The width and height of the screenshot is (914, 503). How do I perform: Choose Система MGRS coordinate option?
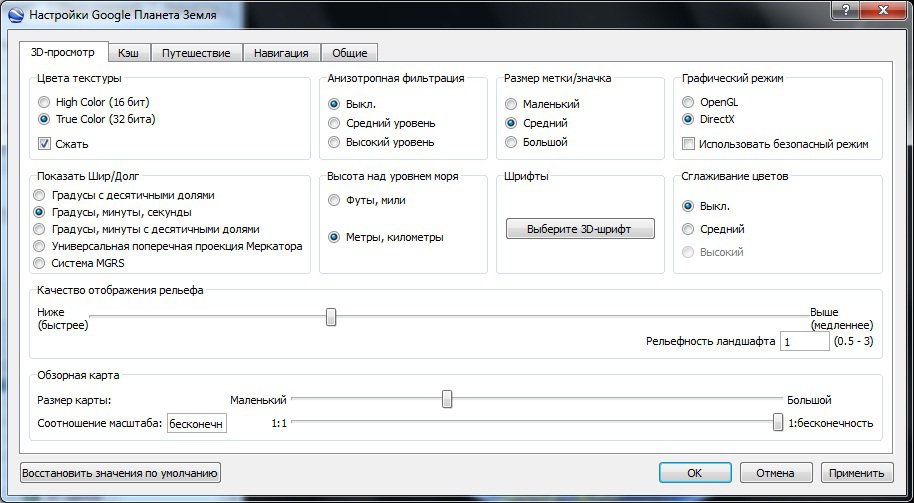point(79,263)
